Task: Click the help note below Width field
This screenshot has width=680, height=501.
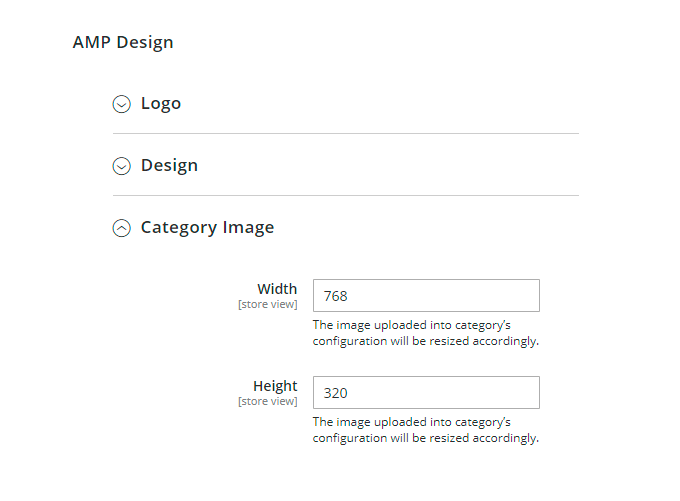Action: 426,332
